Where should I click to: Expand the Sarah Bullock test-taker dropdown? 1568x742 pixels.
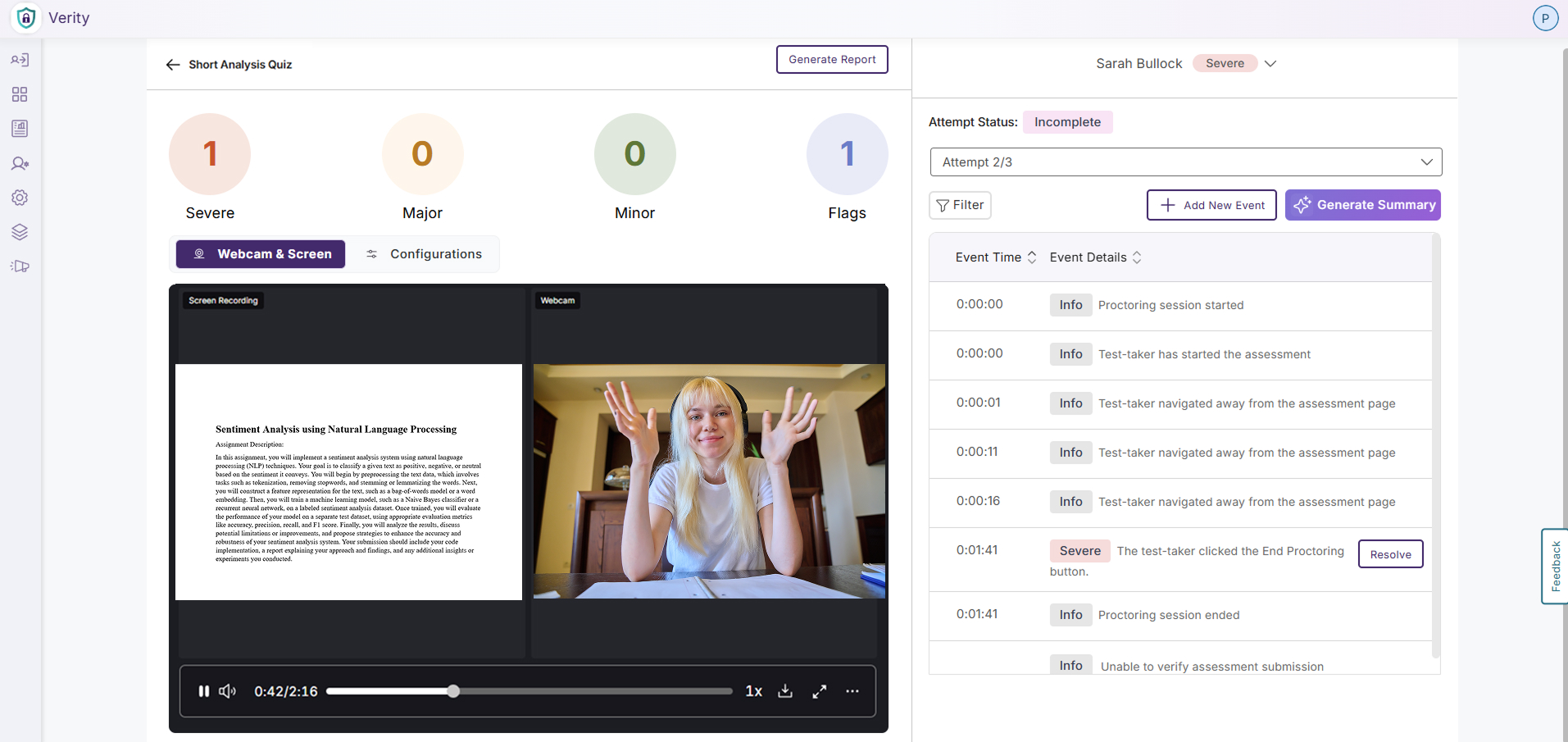[1270, 63]
